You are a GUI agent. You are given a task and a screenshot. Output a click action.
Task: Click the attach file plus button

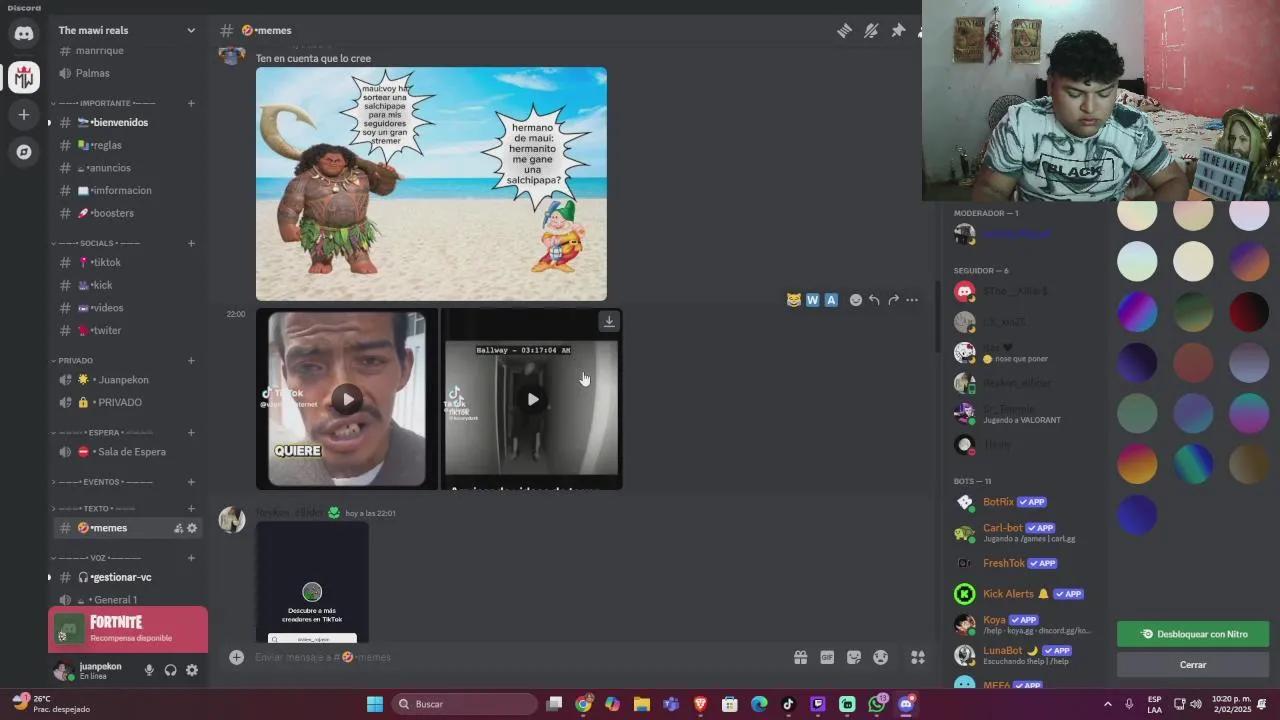[236, 657]
